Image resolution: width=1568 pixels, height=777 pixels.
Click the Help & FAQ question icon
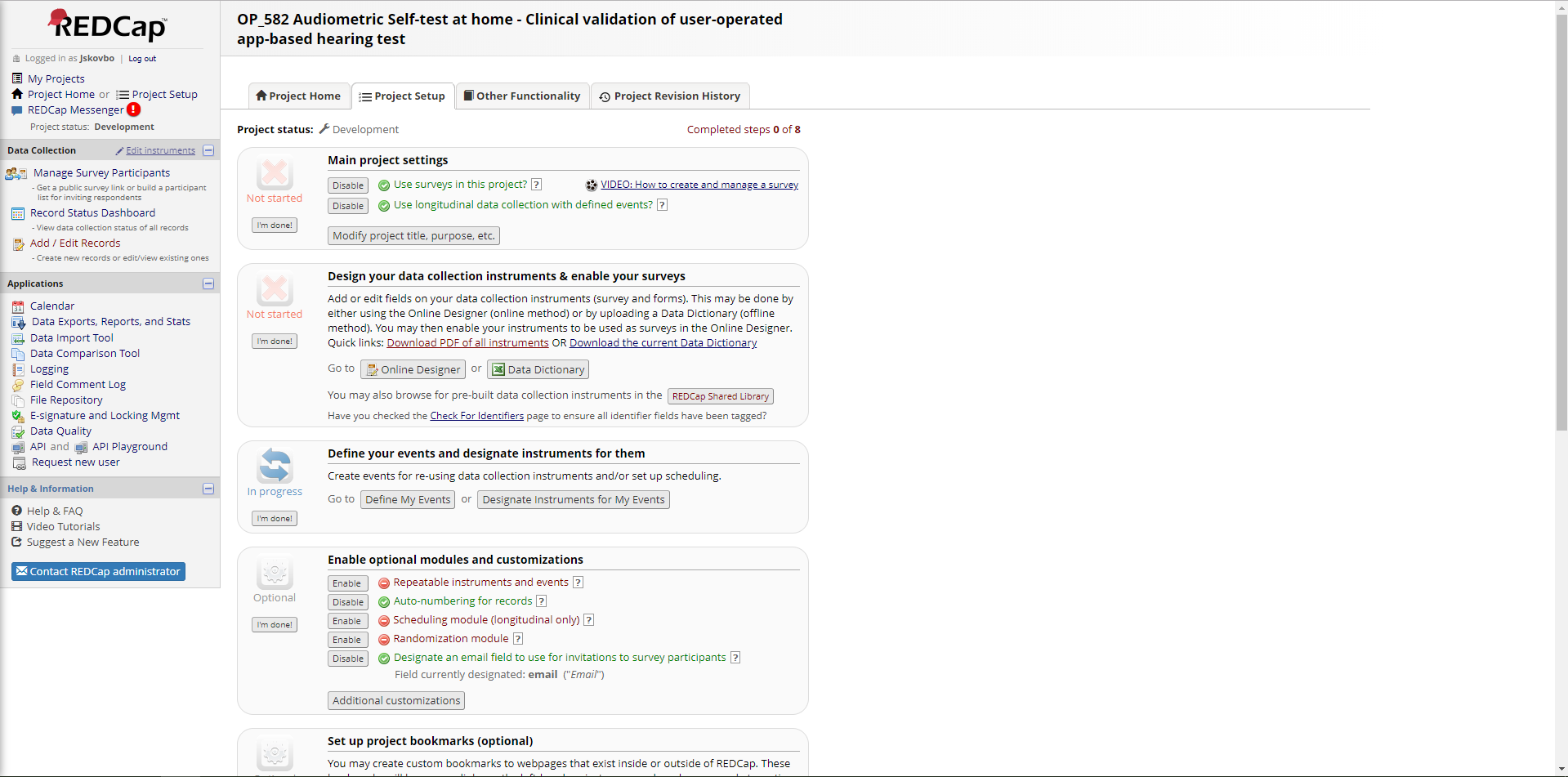[x=16, y=511]
